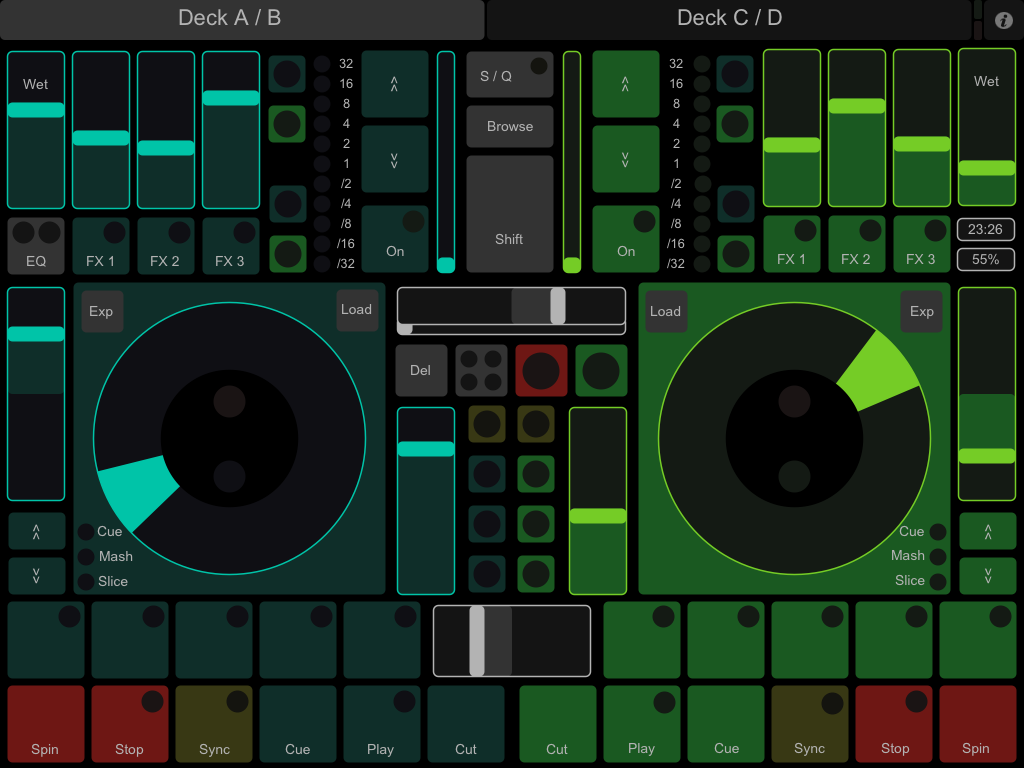Viewport: 1024px width, 768px height.
Task: Toggle the On button for left beat FX
Action: 395,238
